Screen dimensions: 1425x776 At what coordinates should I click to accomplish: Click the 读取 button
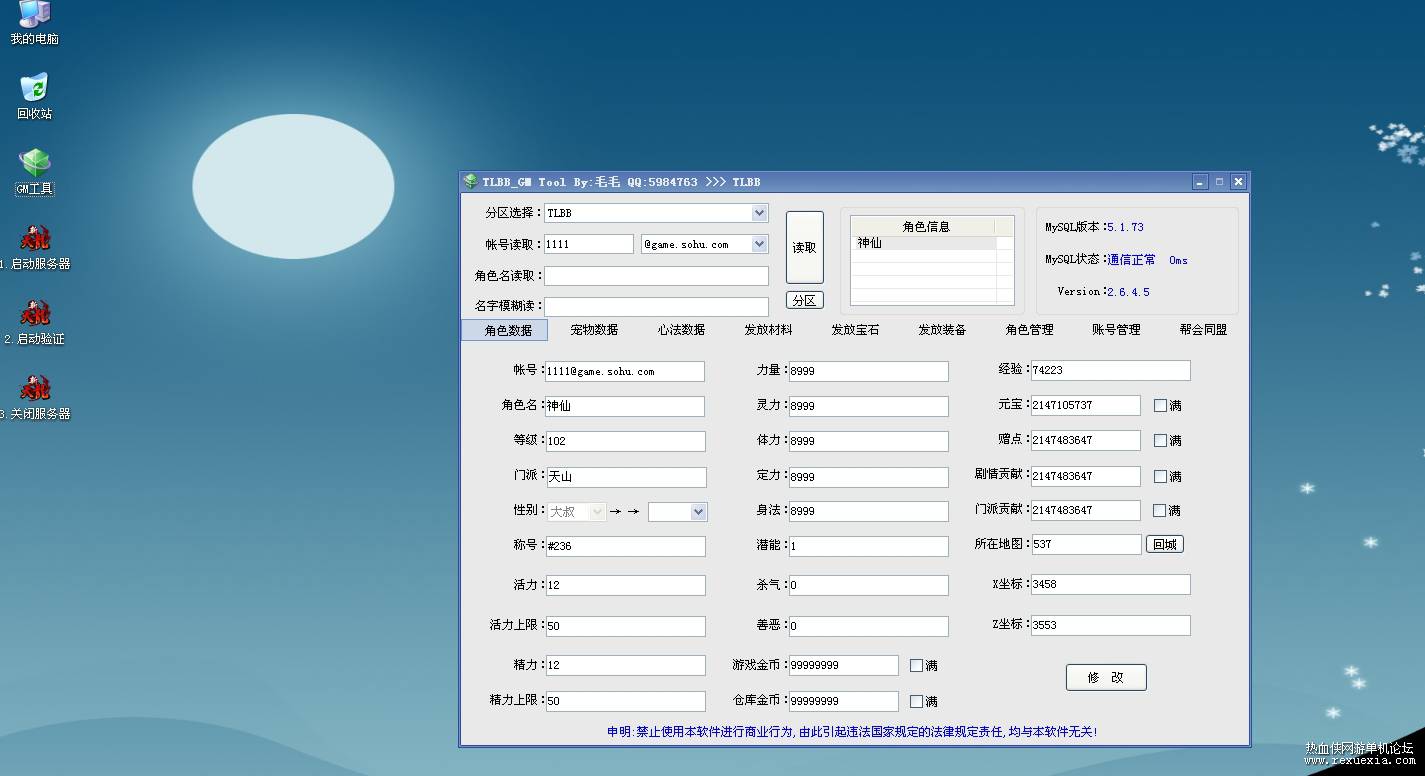point(805,248)
